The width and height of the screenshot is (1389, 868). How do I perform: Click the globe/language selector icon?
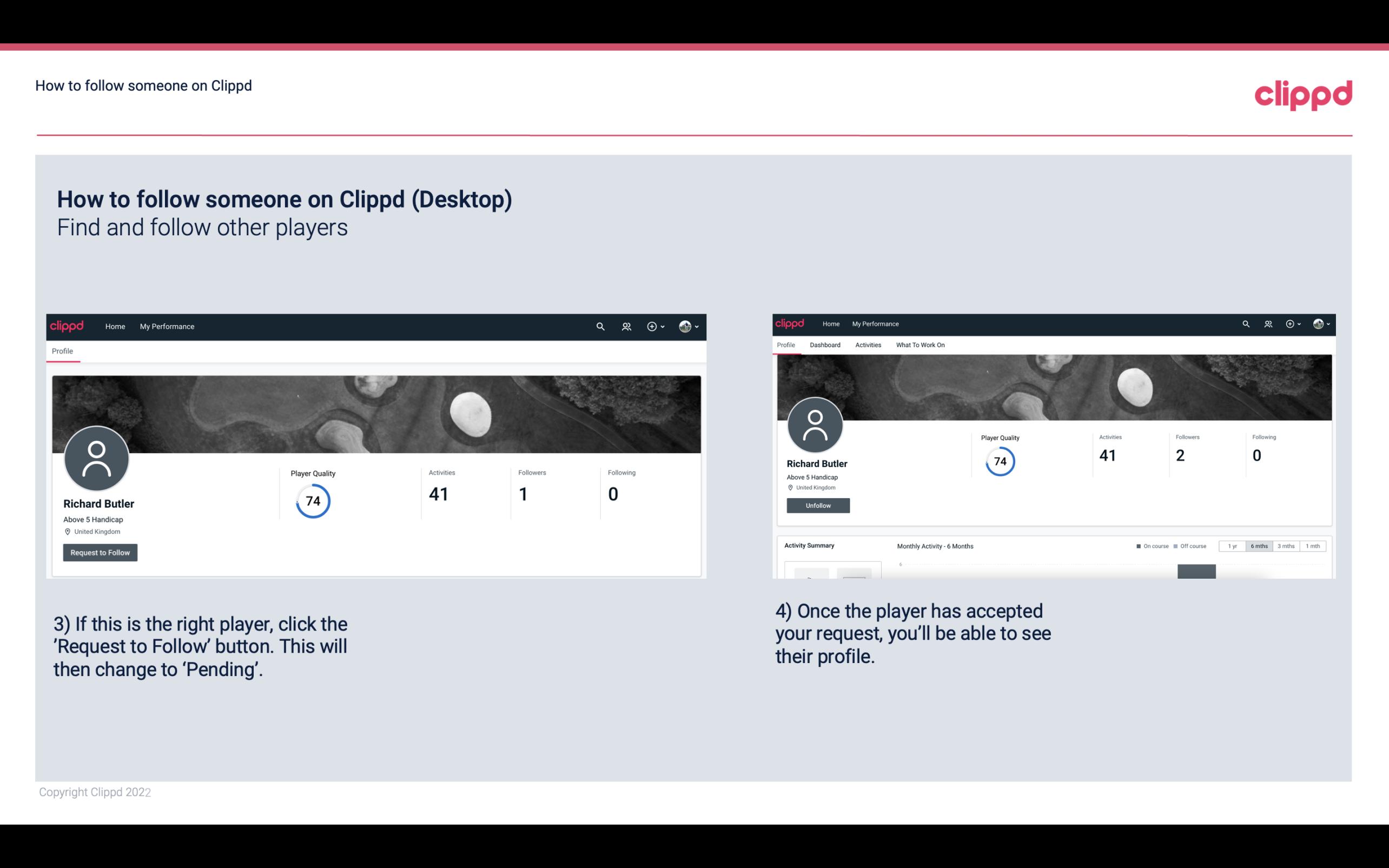coord(685,326)
